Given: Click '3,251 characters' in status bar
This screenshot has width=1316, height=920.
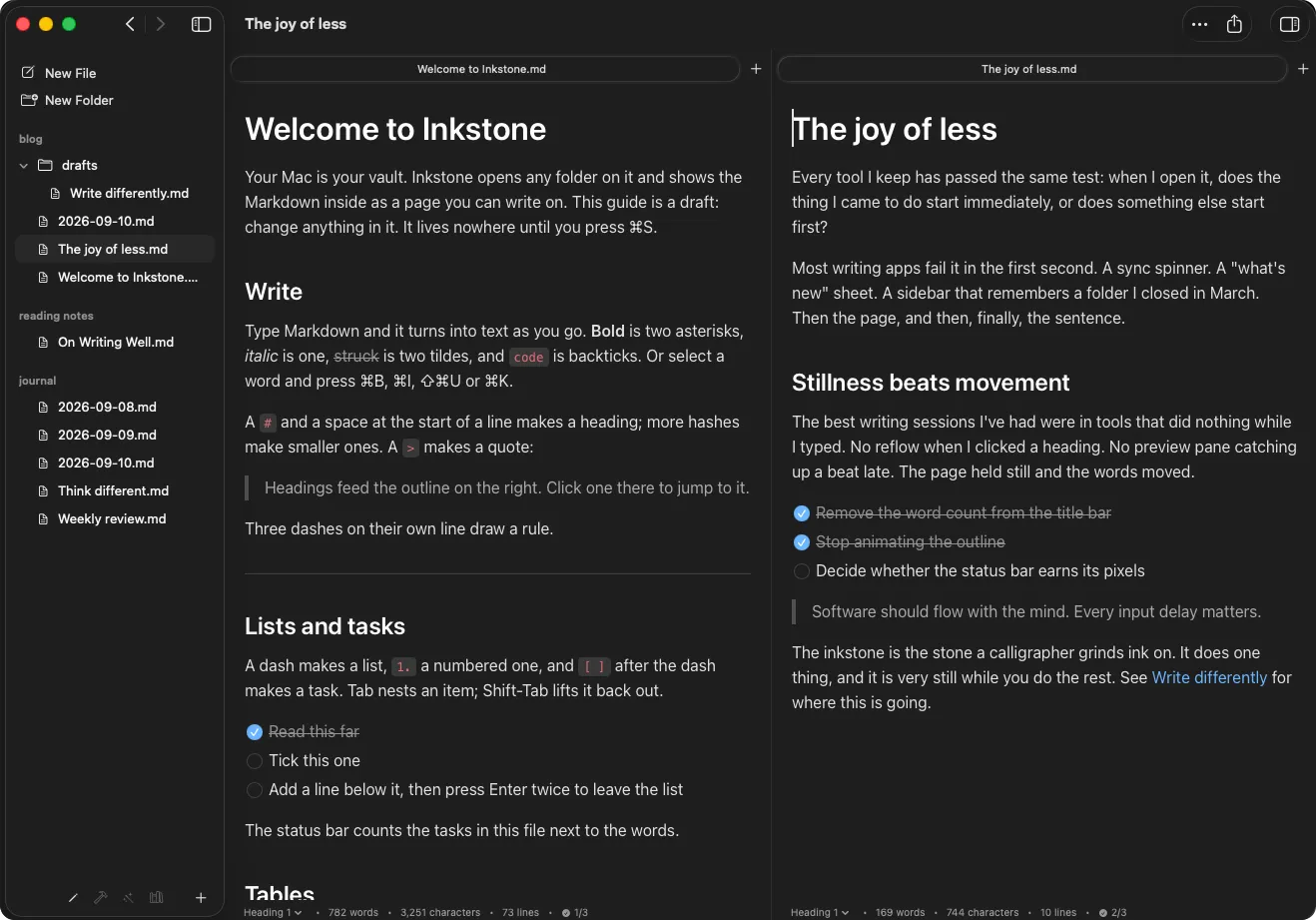Looking at the screenshot, I should [440, 912].
